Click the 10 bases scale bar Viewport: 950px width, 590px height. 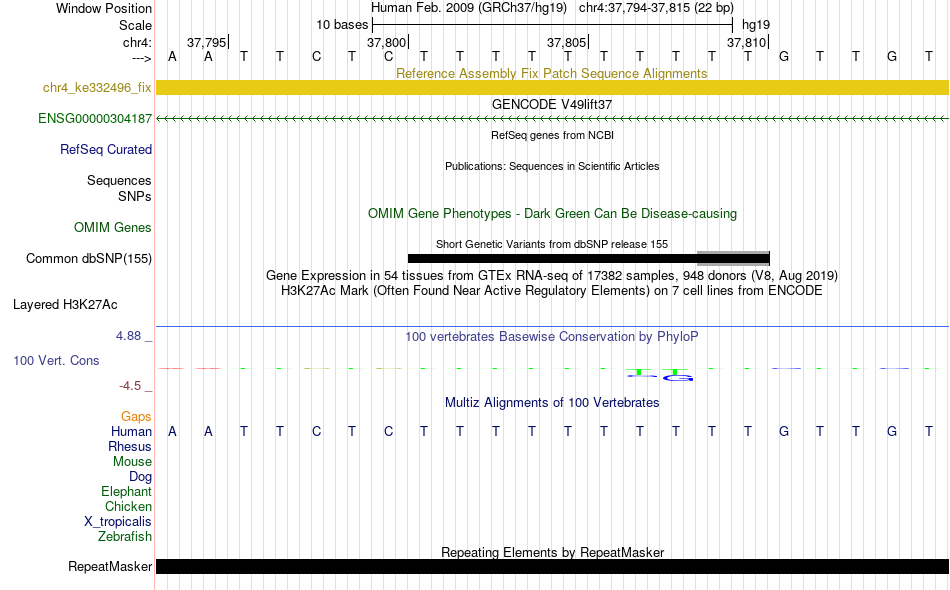(x=553, y=25)
